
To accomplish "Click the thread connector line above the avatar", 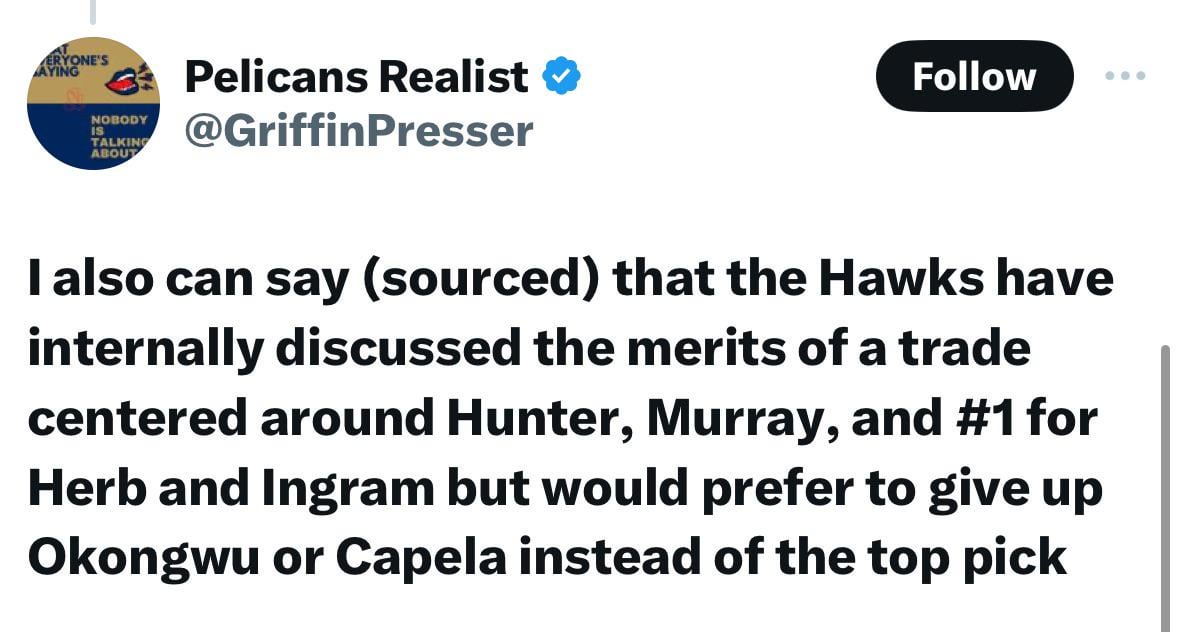I will tap(92, 10).
